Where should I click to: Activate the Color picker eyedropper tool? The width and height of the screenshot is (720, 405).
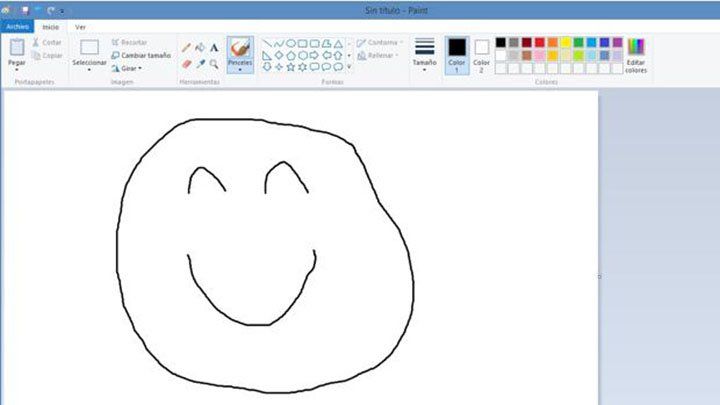click(x=200, y=63)
